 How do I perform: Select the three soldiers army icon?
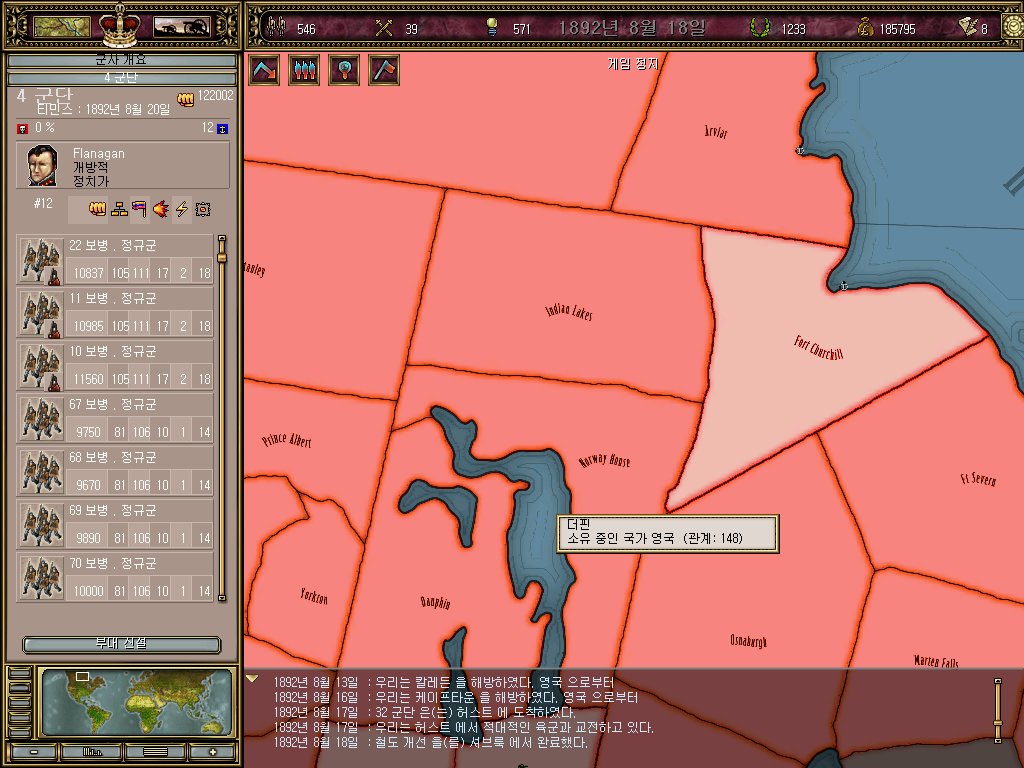304,70
